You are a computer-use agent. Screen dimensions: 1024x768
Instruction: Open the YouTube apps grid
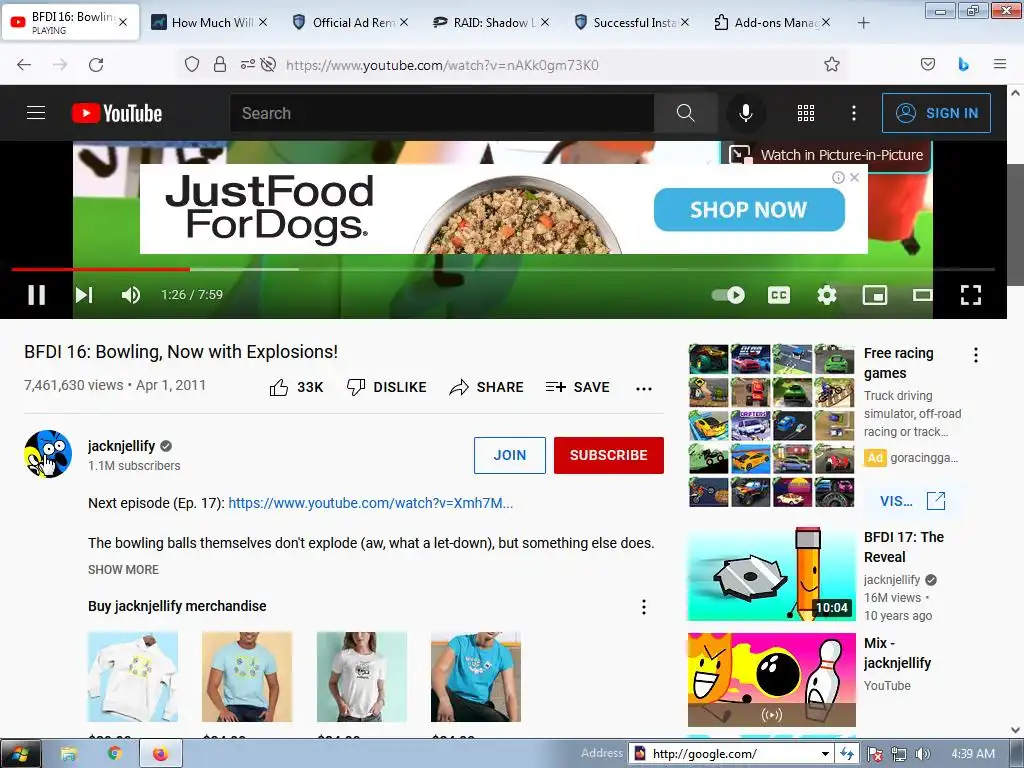coord(806,113)
